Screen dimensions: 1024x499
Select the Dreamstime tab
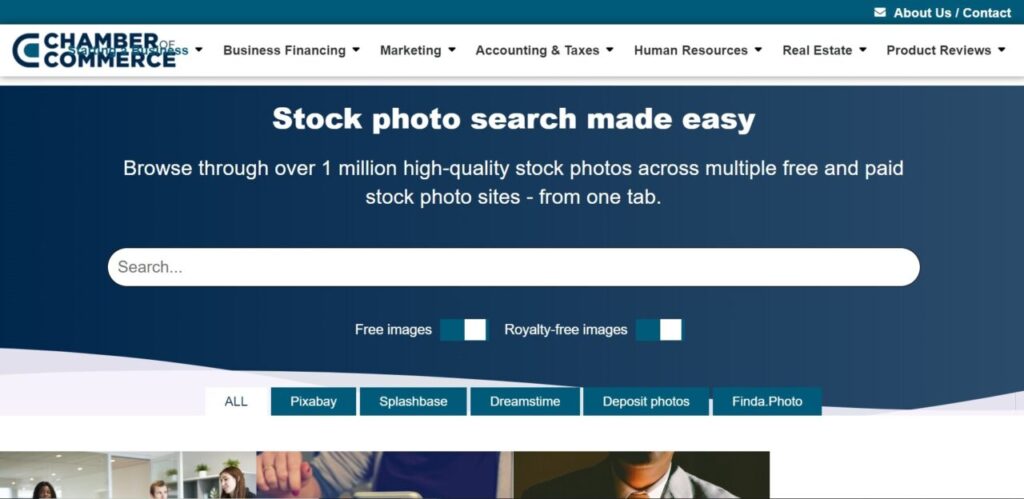tap(525, 402)
